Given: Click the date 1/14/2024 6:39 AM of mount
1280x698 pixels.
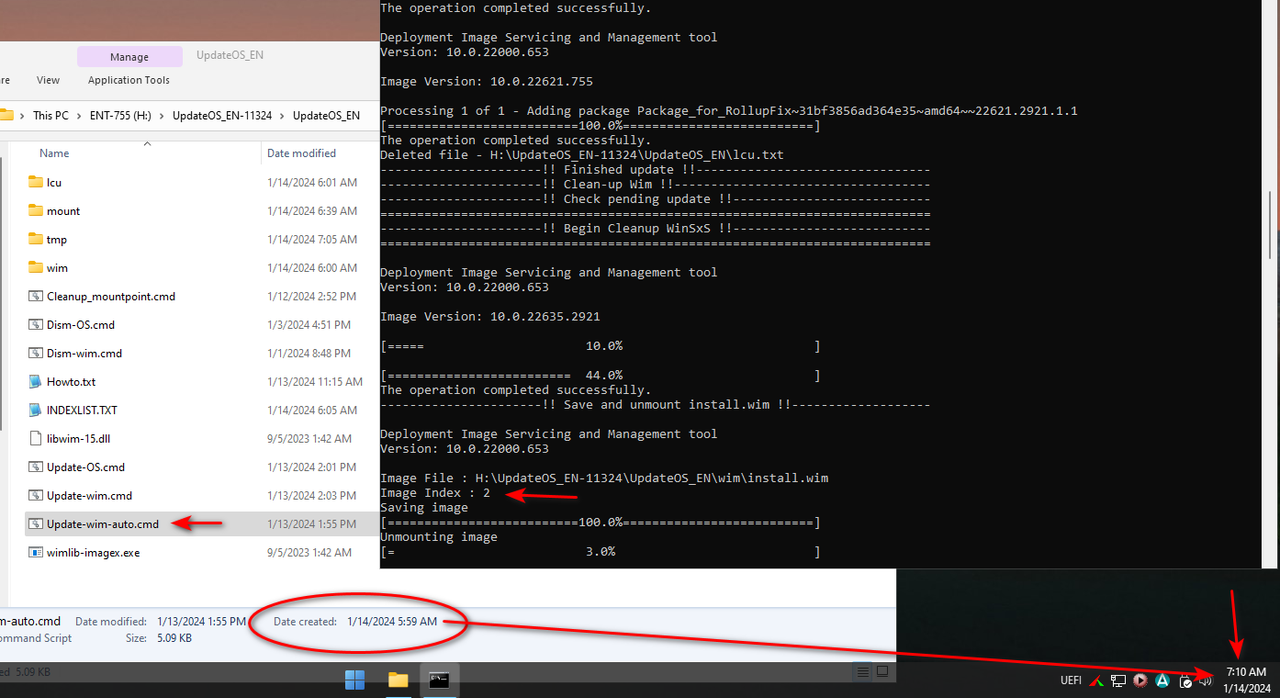Looking at the screenshot, I should point(312,211).
